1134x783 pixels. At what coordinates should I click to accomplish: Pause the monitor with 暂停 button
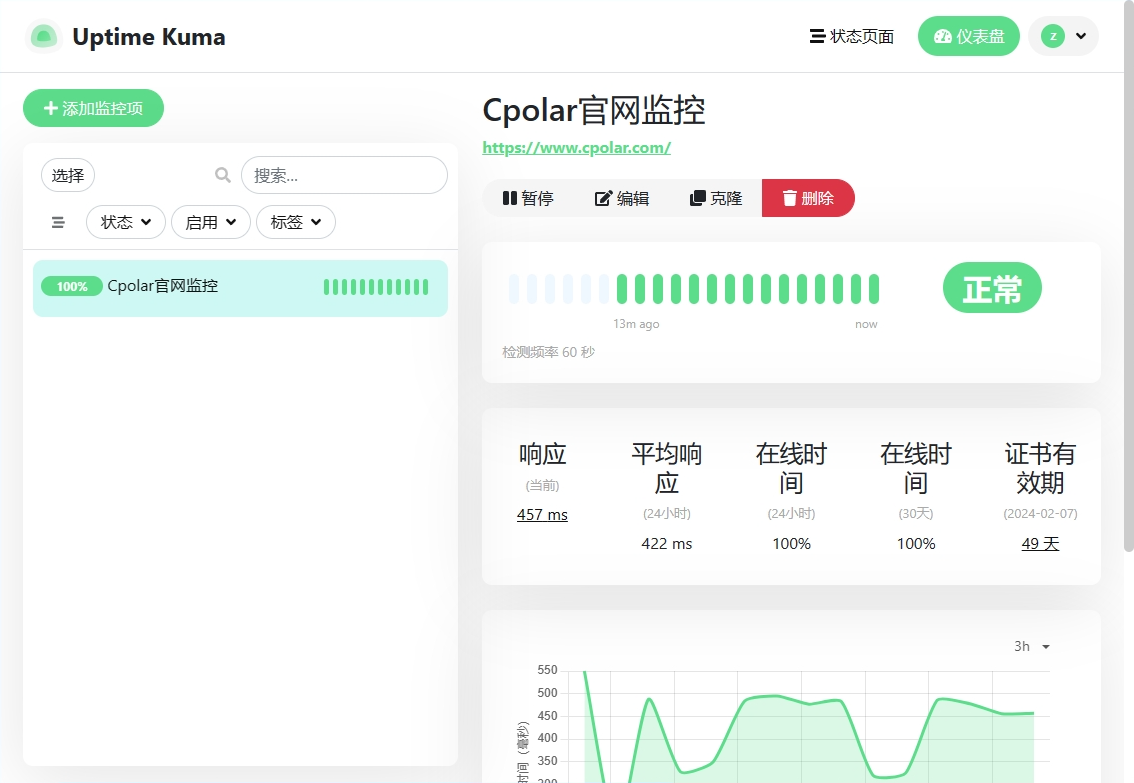coord(528,198)
